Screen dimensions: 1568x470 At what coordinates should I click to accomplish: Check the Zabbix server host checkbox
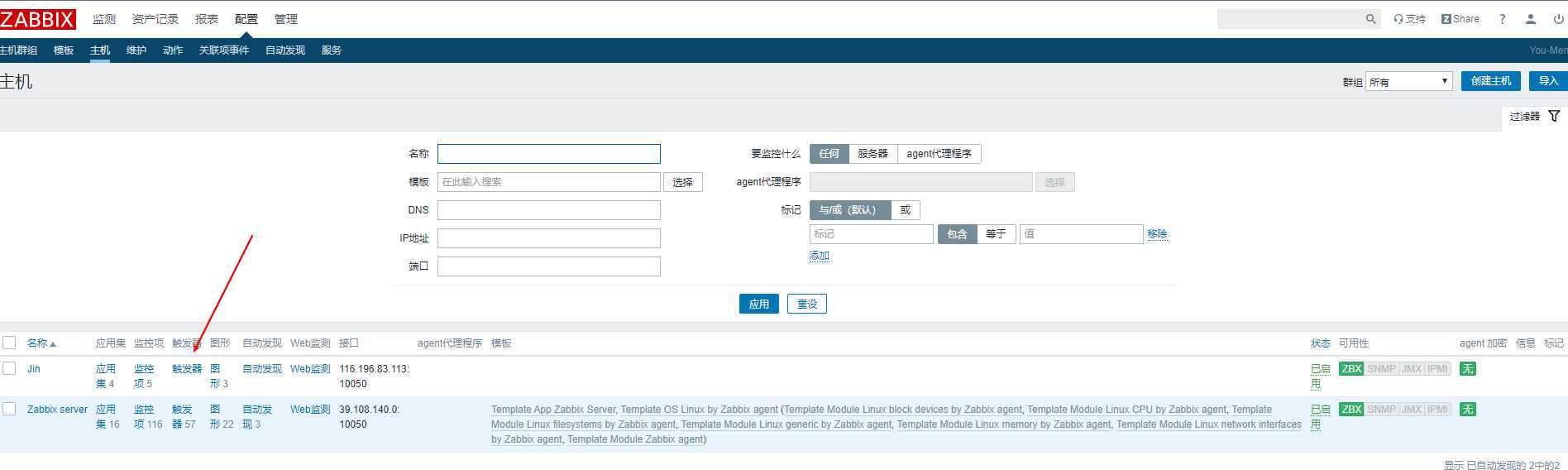pos(9,409)
